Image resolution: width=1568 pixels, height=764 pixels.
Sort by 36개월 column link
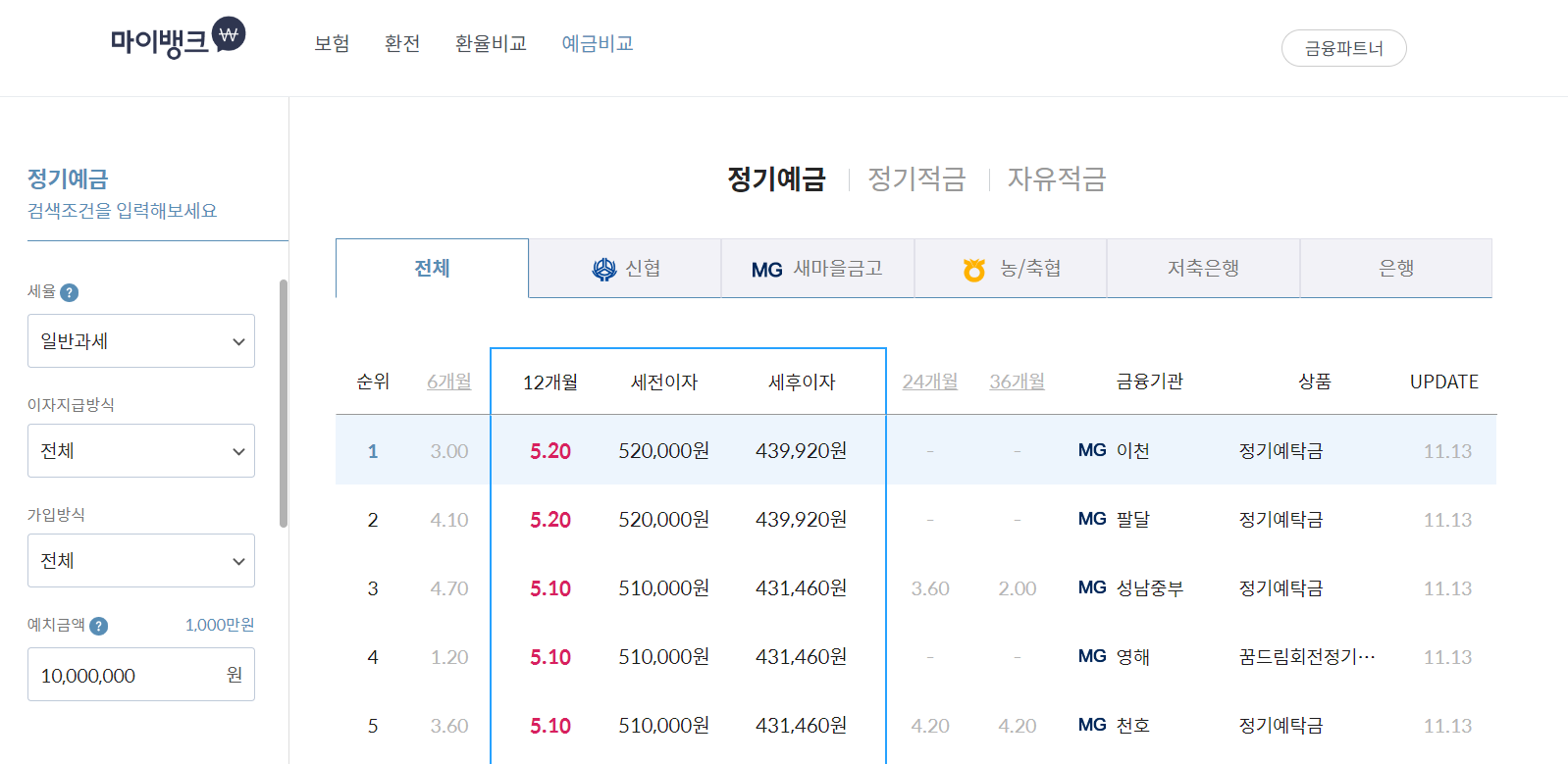tap(1017, 382)
